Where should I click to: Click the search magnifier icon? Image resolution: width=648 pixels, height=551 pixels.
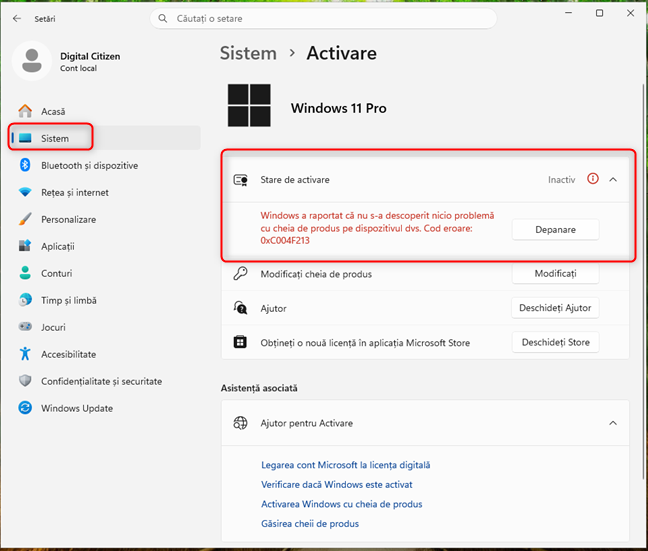coord(163,19)
